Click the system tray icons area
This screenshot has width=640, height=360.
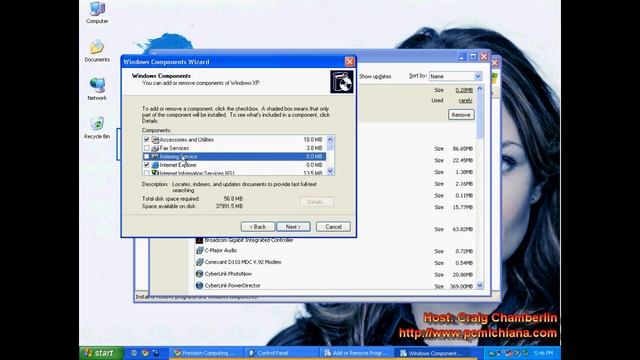point(508,353)
